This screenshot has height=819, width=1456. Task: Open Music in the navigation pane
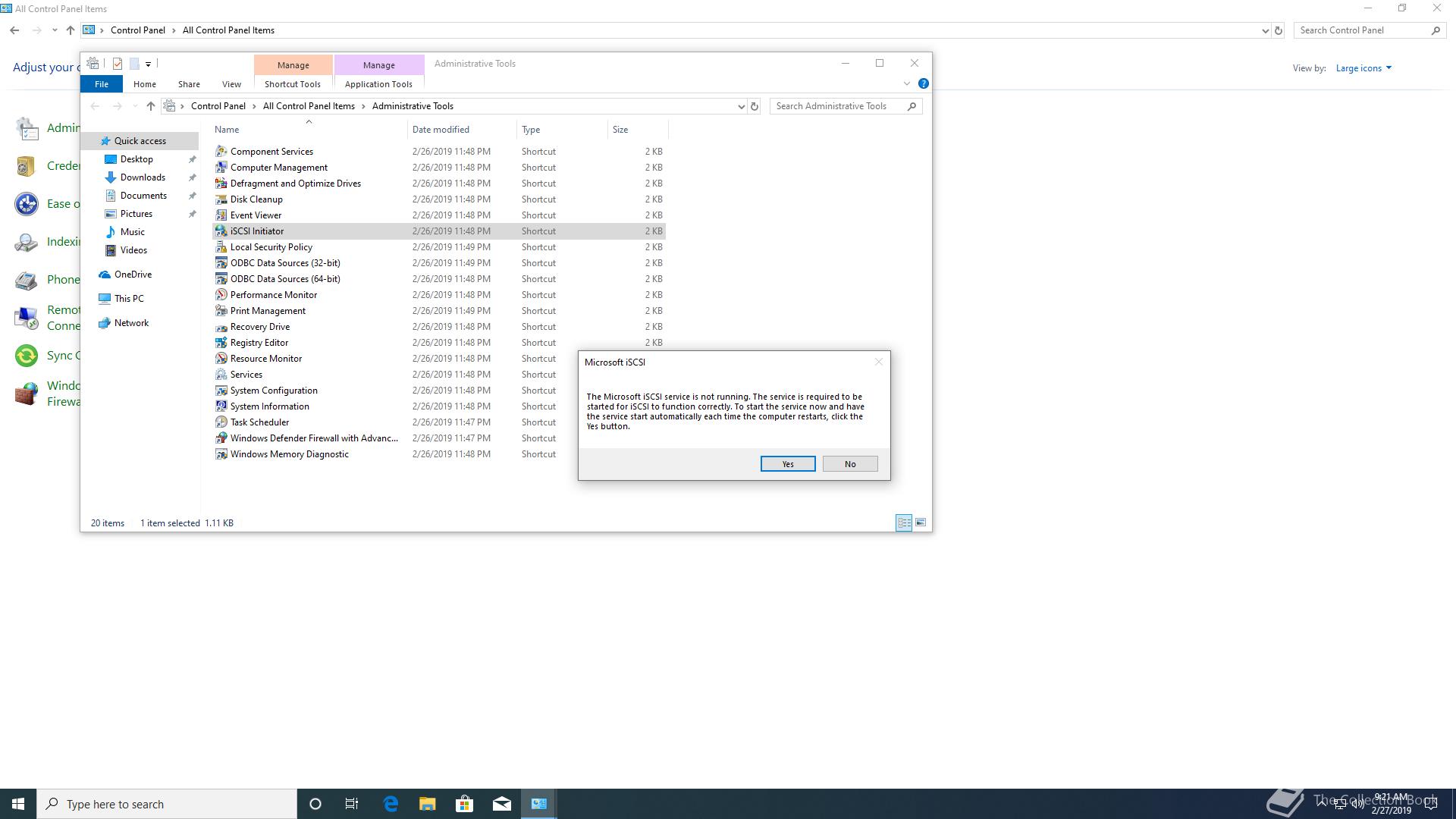133,232
